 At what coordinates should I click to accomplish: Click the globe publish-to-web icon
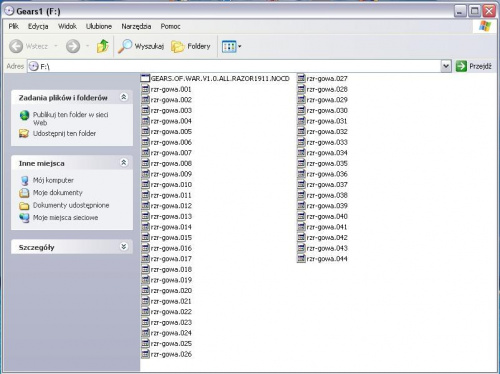(24, 115)
